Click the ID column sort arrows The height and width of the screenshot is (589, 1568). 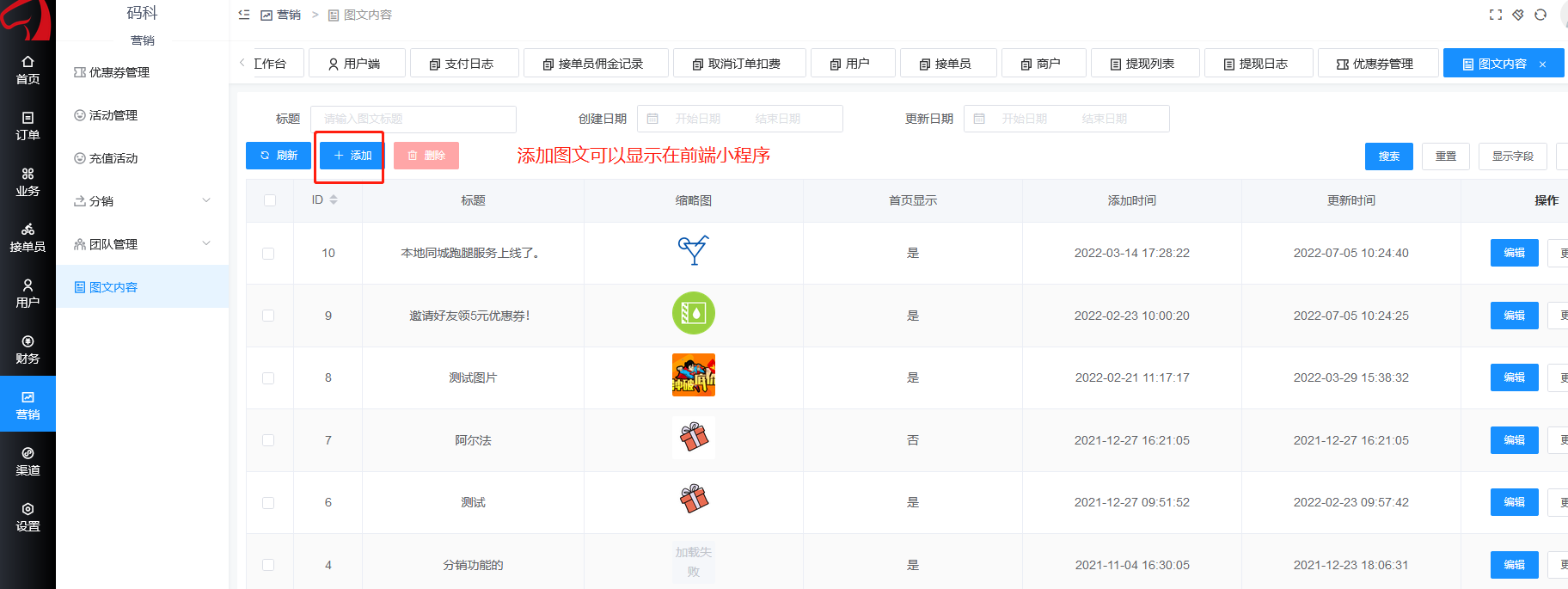pos(334,200)
